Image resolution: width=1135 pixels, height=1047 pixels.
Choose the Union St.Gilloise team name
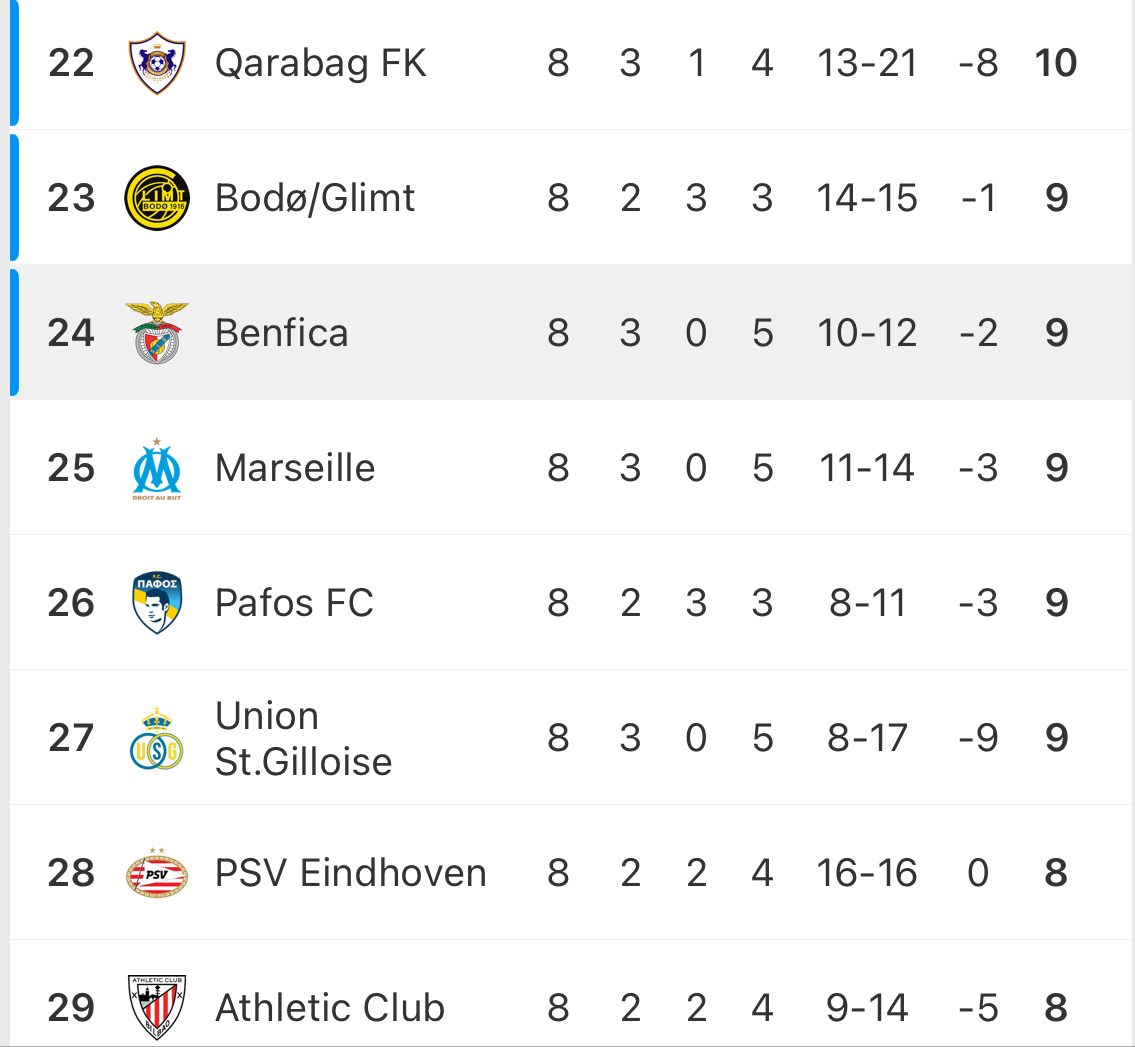[x=303, y=739]
